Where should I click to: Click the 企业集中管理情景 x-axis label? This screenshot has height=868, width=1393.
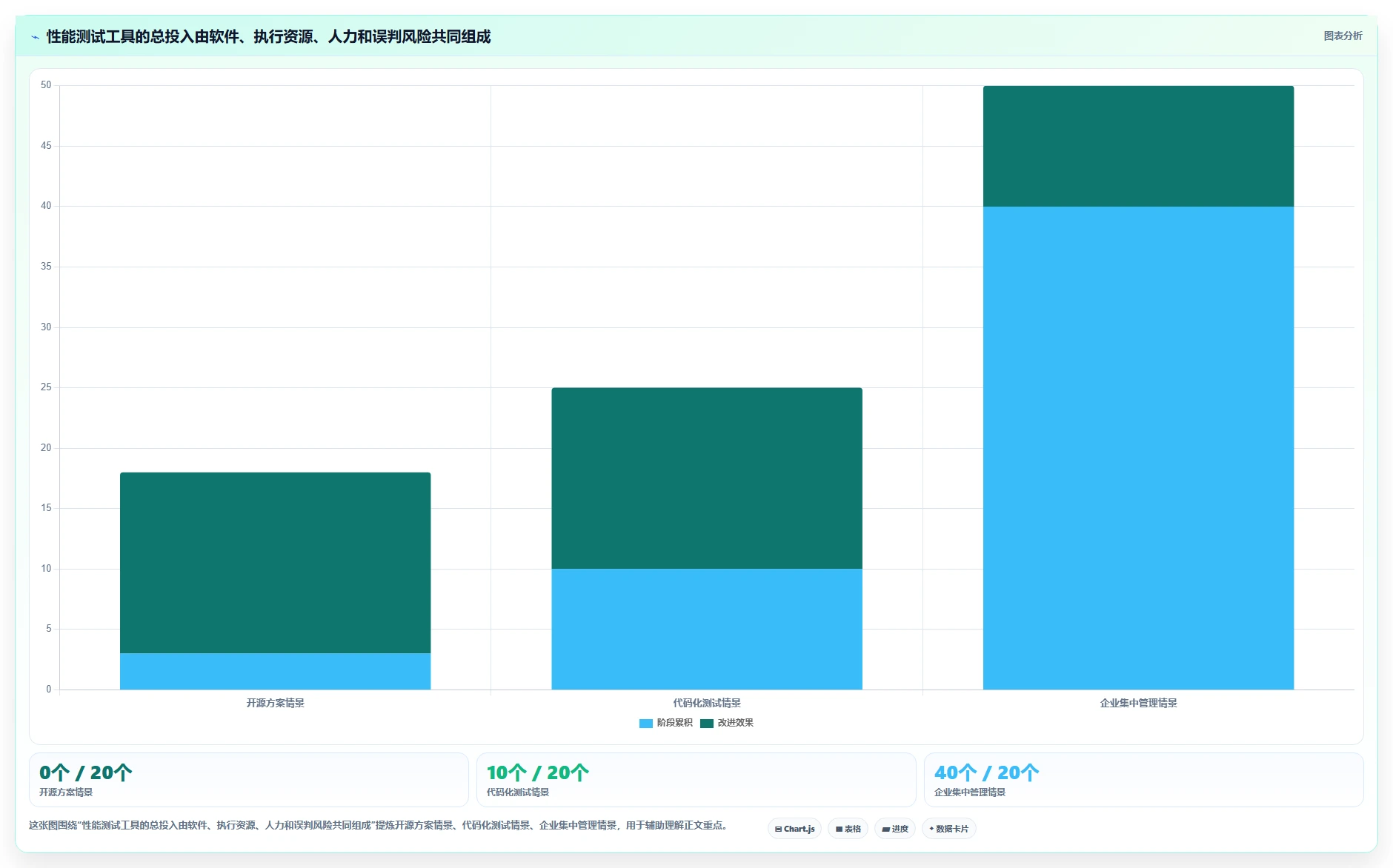point(1138,703)
